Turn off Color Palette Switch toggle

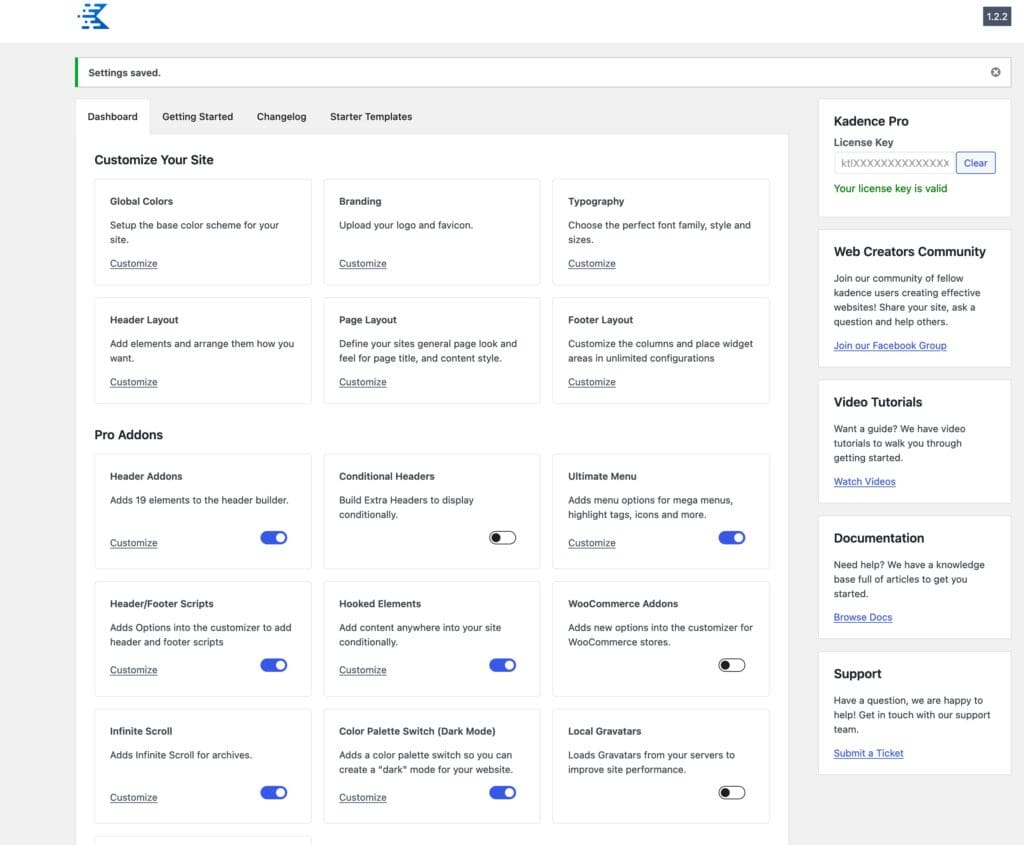[x=502, y=792]
